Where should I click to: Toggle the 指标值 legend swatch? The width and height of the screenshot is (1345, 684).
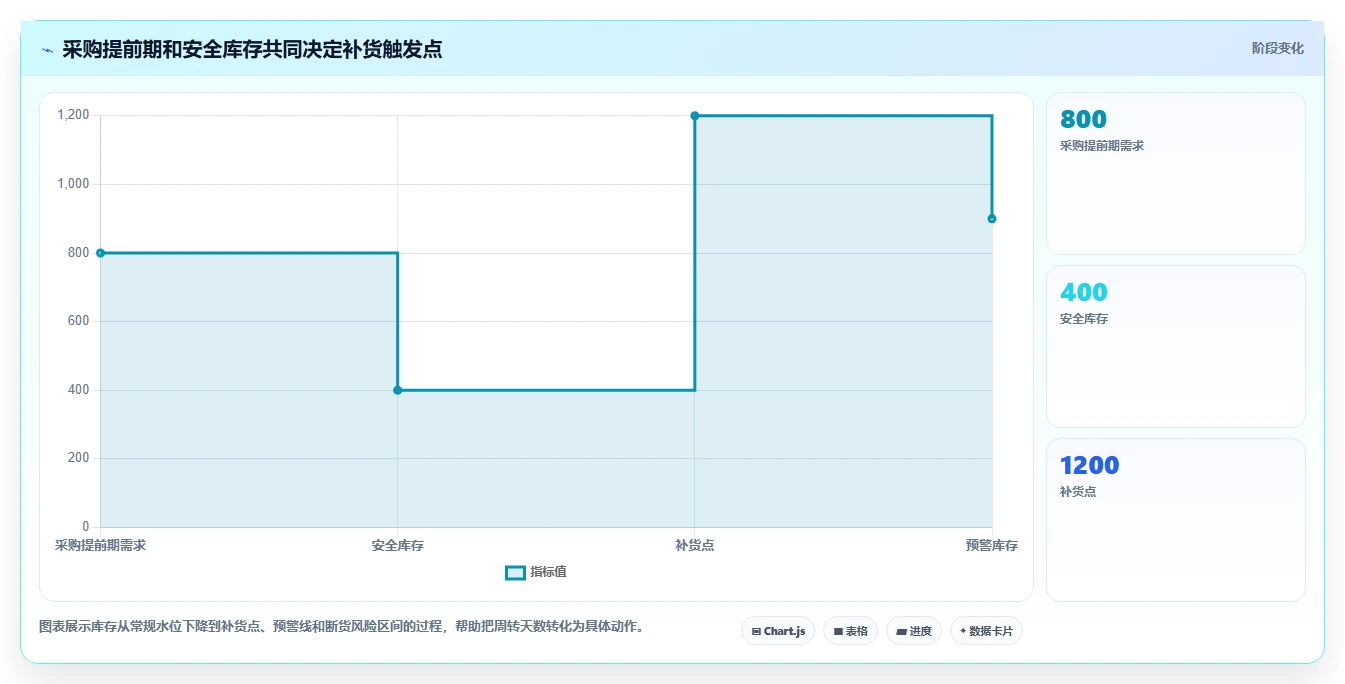(x=515, y=573)
